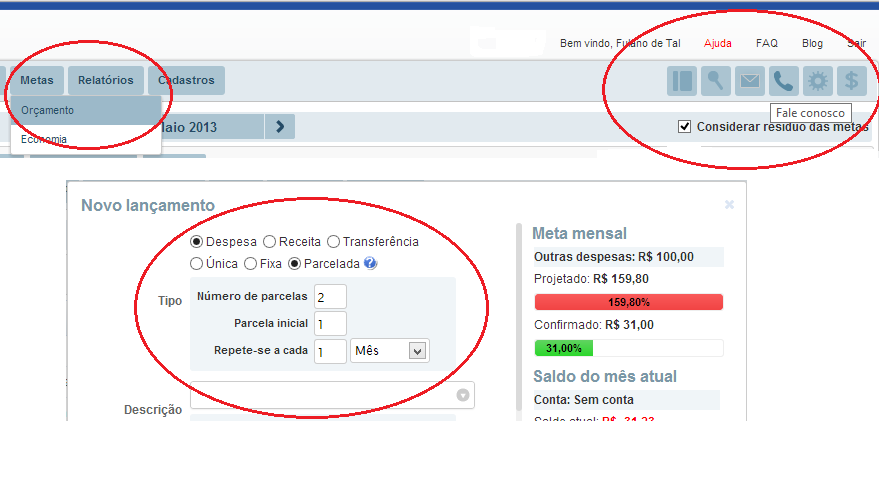Select the Receita radio button

tap(269, 242)
